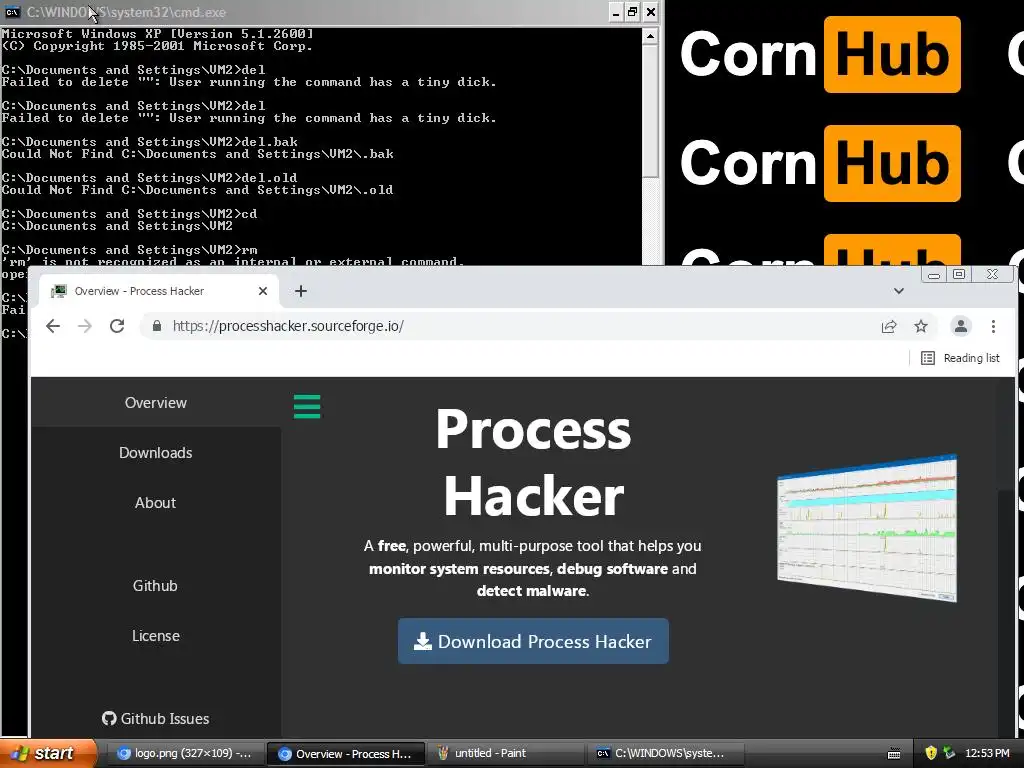Bookmark page with the star icon
This screenshot has height=768, width=1024.
click(x=921, y=327)
